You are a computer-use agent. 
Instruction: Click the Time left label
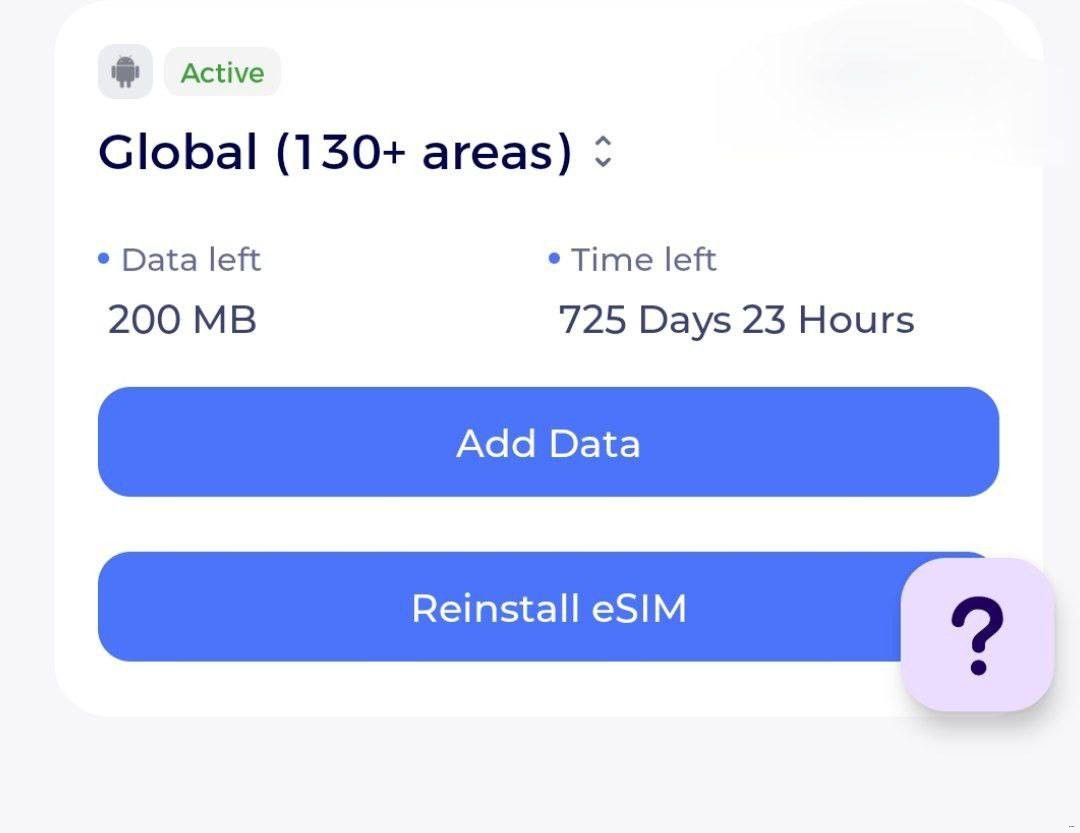click(643, 260)
